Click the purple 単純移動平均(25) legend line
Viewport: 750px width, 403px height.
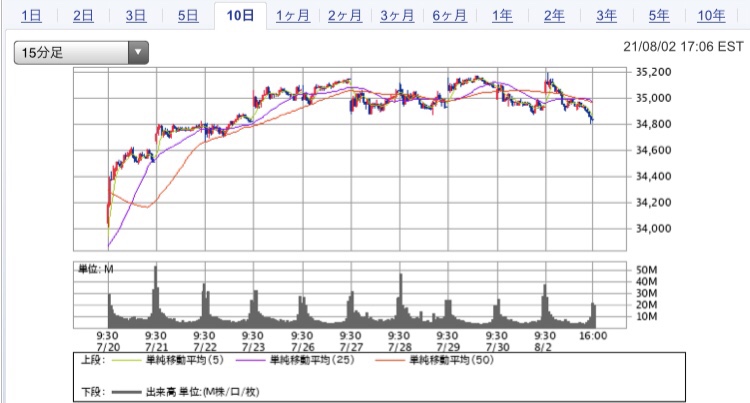[x=250, y=360]
